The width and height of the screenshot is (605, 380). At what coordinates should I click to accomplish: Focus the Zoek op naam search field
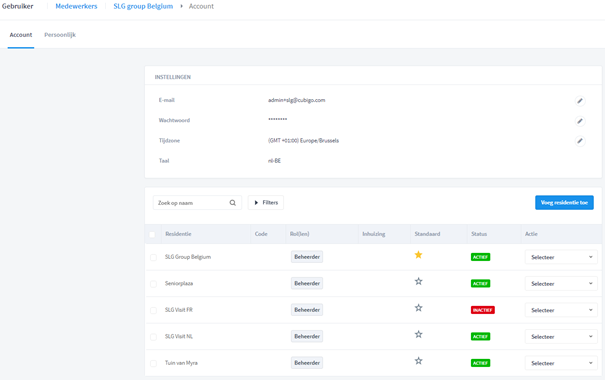point(197,203)
